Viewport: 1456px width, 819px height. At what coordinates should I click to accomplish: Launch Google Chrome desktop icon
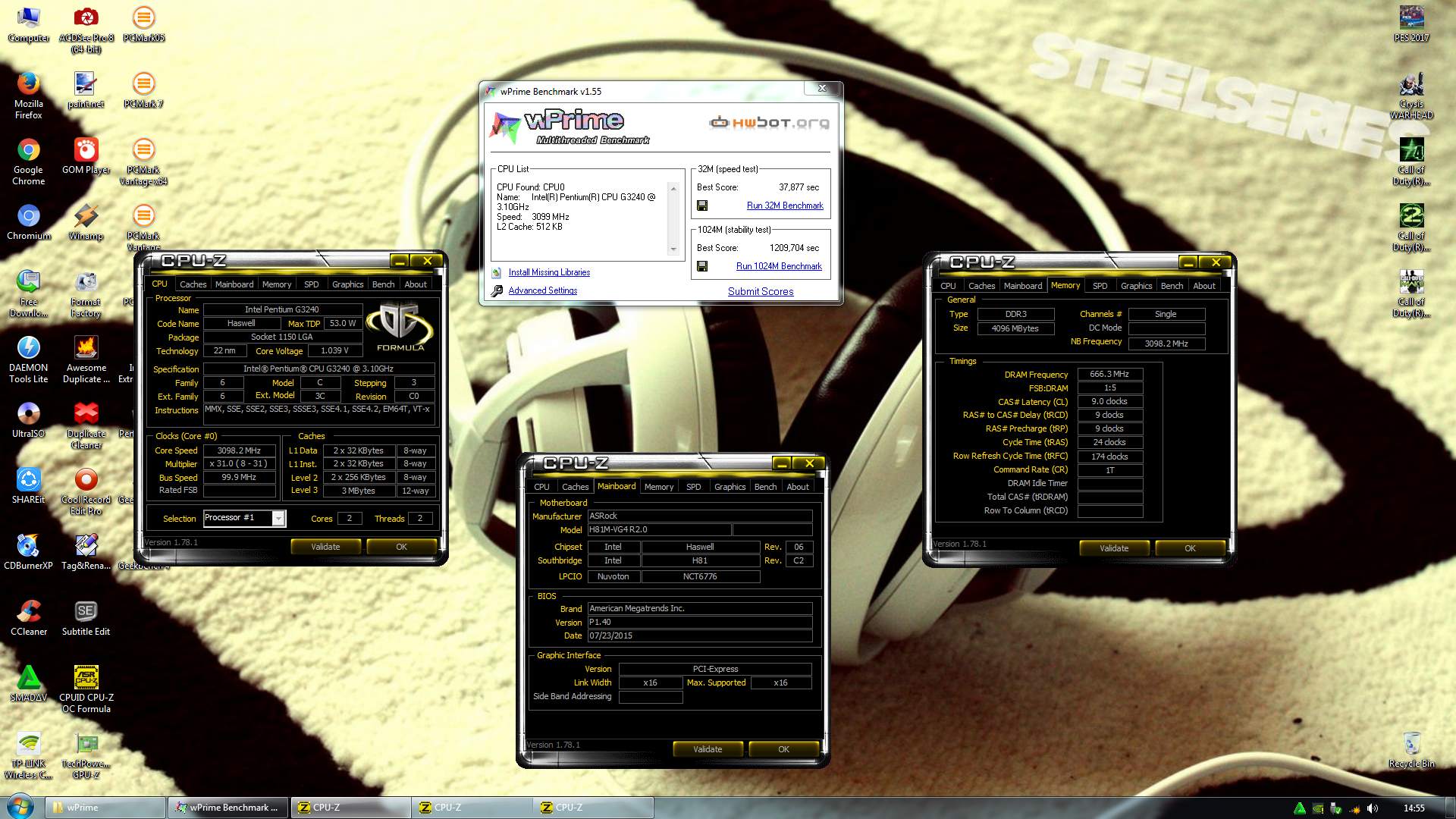tap(28, 162)
